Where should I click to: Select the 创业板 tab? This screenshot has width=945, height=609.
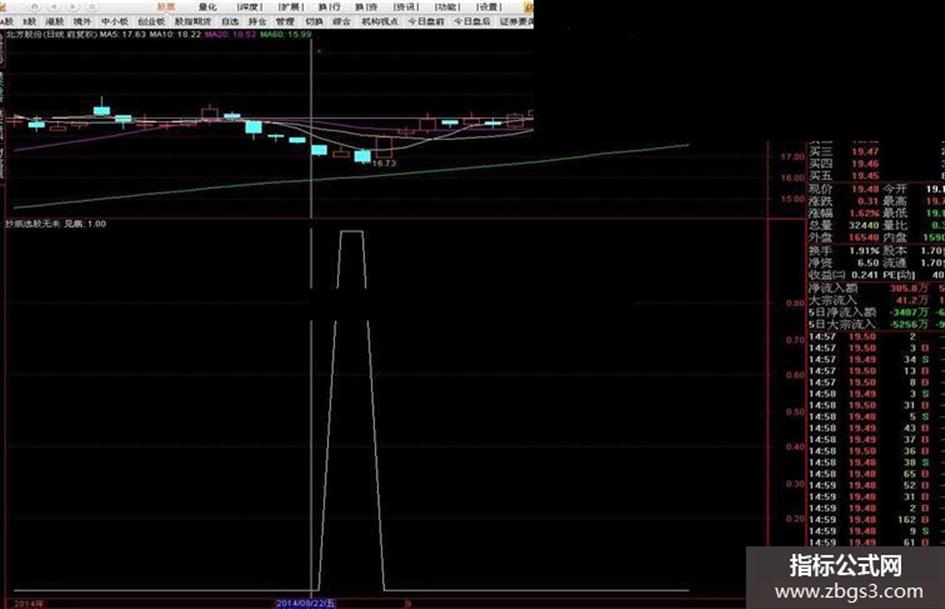(151, 21)
